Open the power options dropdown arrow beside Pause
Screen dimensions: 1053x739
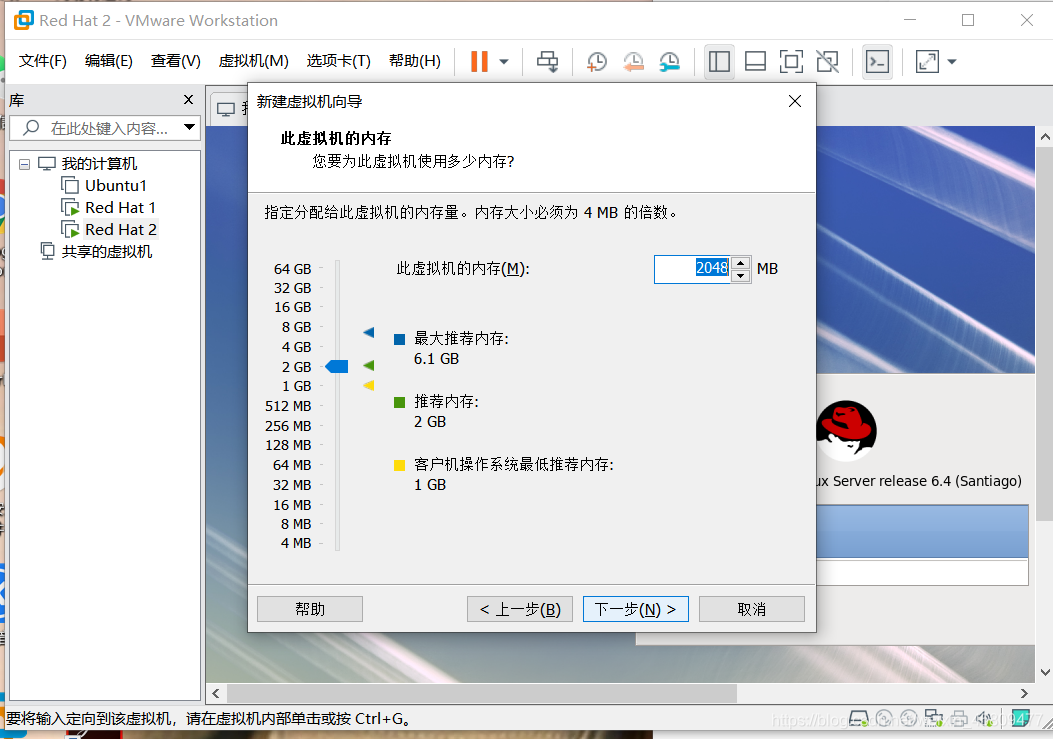pos(504,62)
